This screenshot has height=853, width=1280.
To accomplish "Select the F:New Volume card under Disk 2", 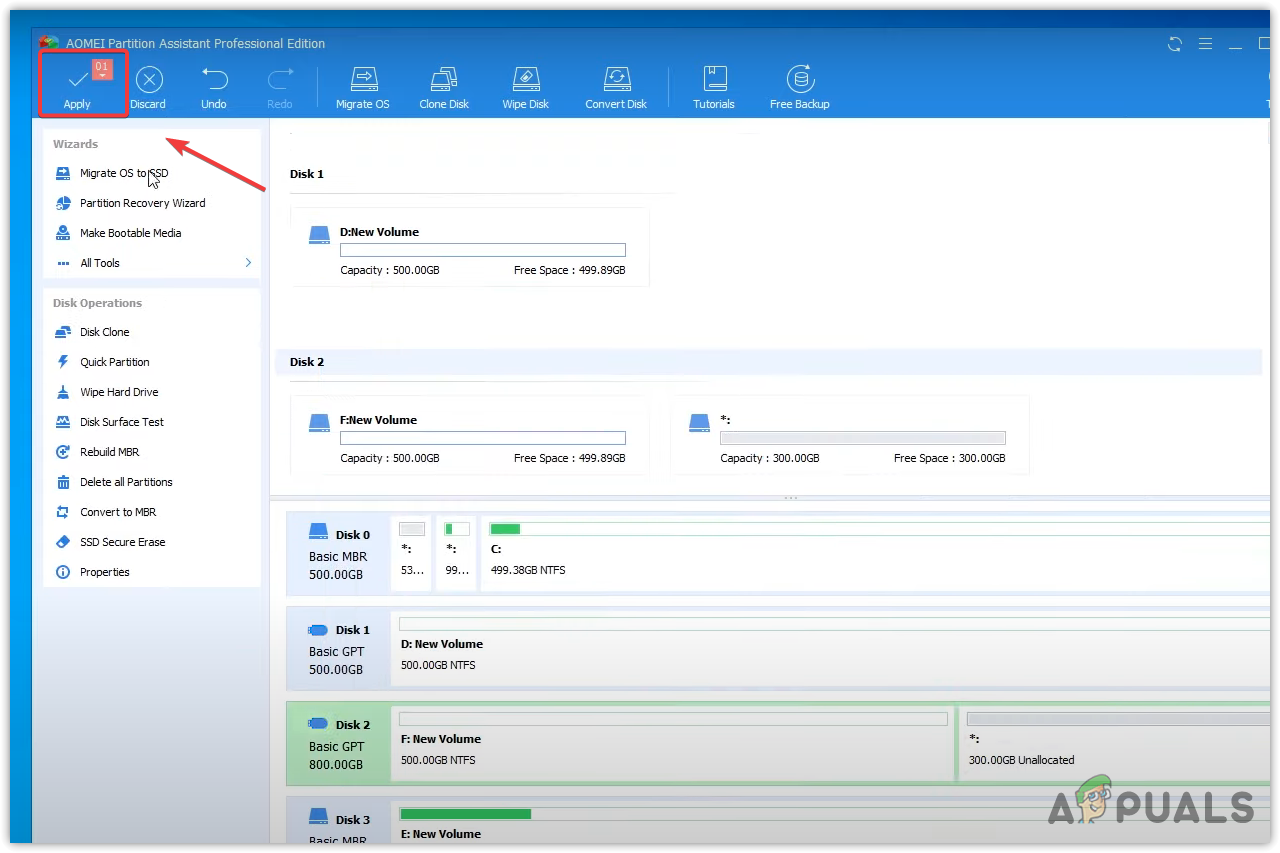I will coord(469,435).
